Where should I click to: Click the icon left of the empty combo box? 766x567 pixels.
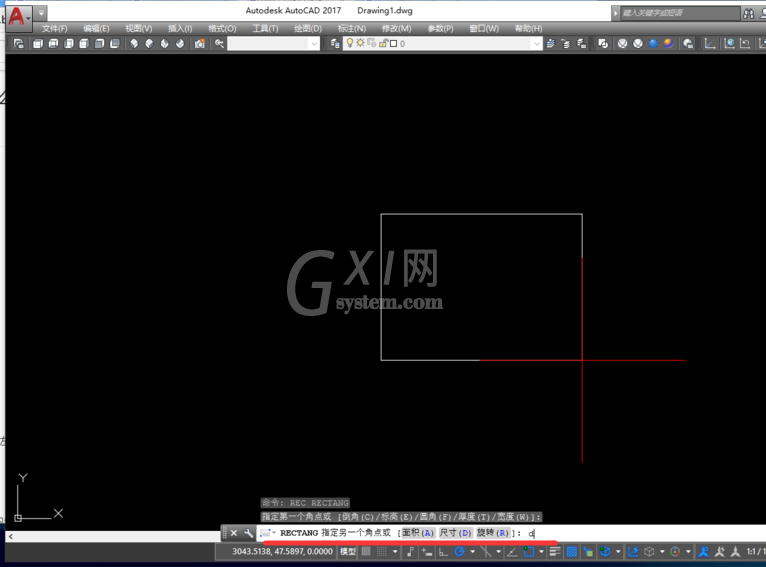pos(219,44)
